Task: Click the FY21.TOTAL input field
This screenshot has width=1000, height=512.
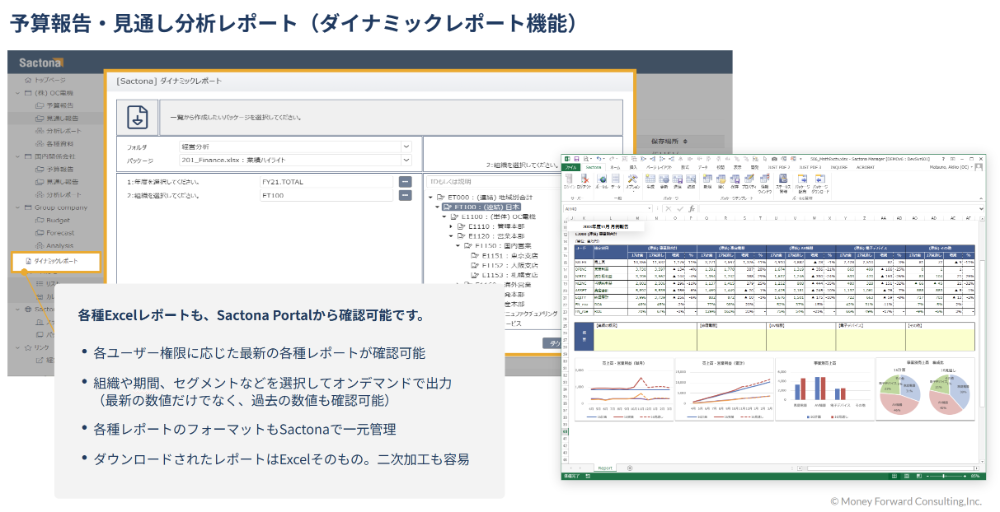Action: (327, 182)
